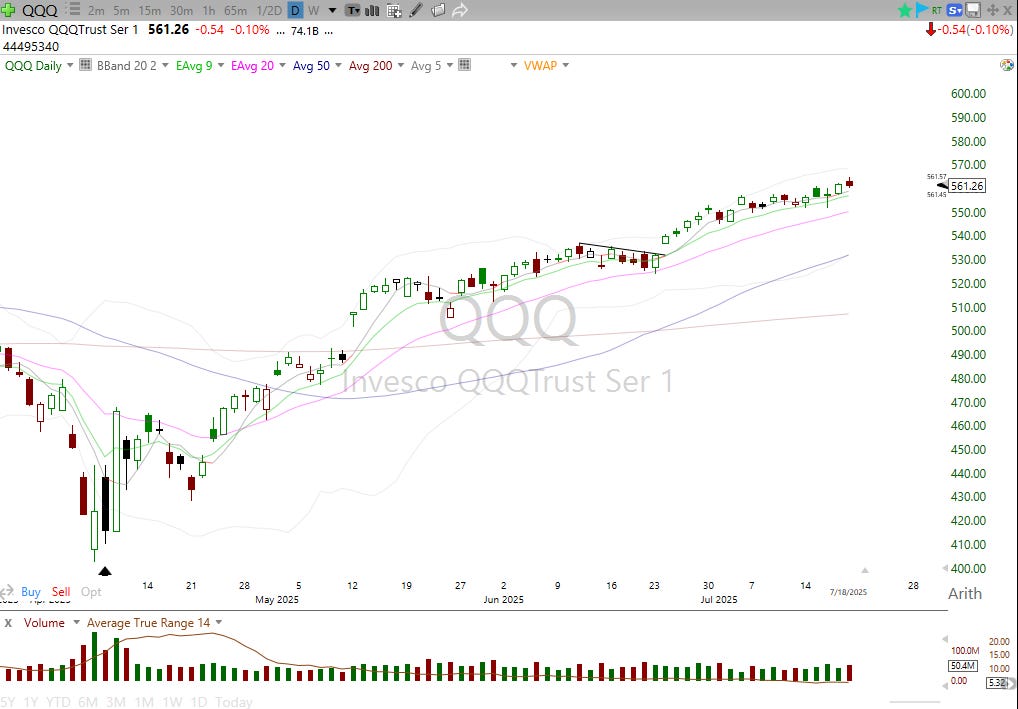Viewport: 1018px width, 709px height.
Task: Click the Buy button
Action: point(31,591)
